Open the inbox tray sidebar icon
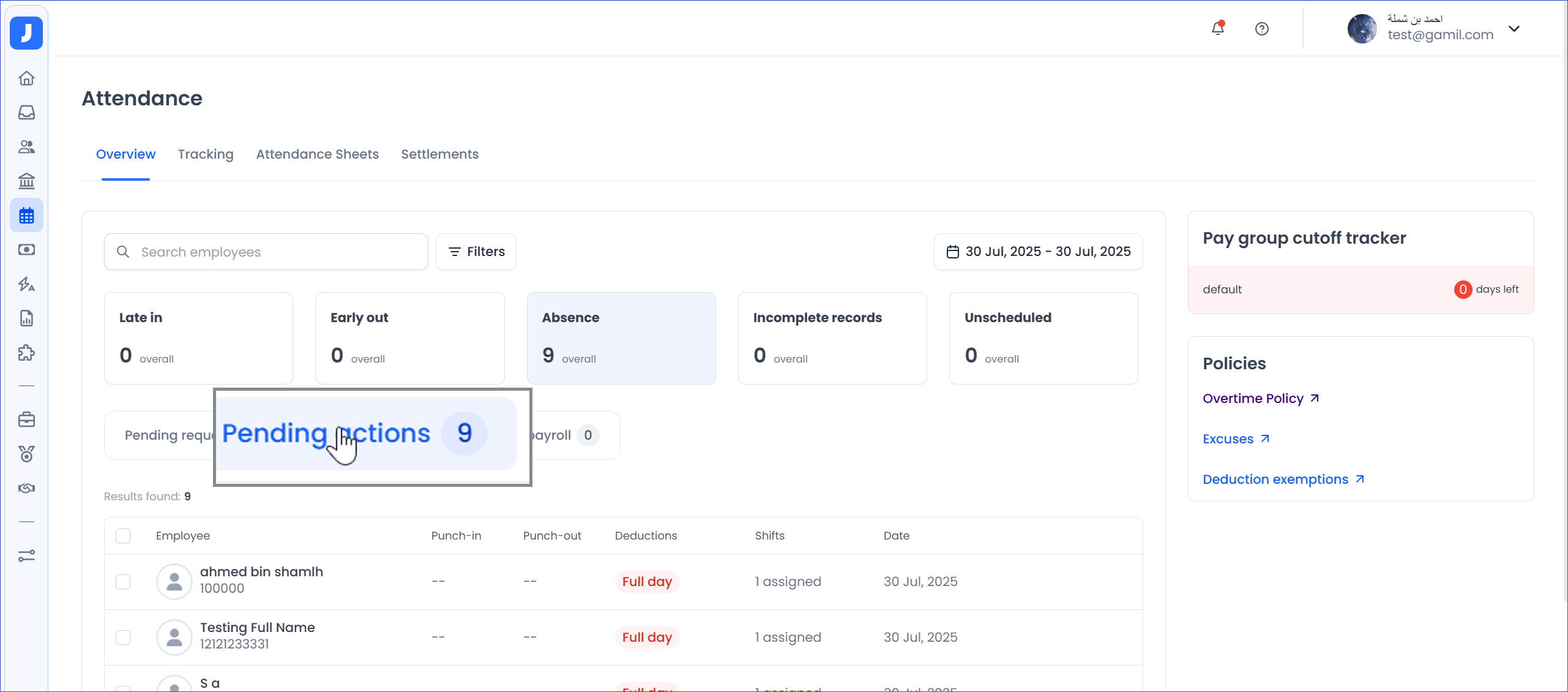Viewport: 1568px width, 692px height. pos(26,113)
